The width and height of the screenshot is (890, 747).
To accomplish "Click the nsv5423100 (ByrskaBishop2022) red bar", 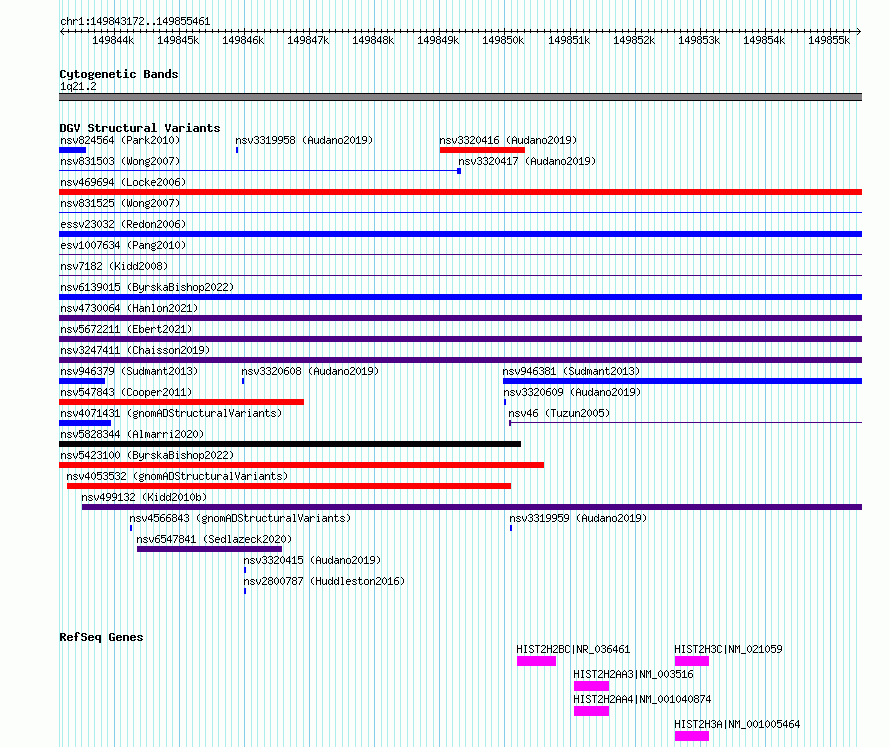I will tap(301, 465).
